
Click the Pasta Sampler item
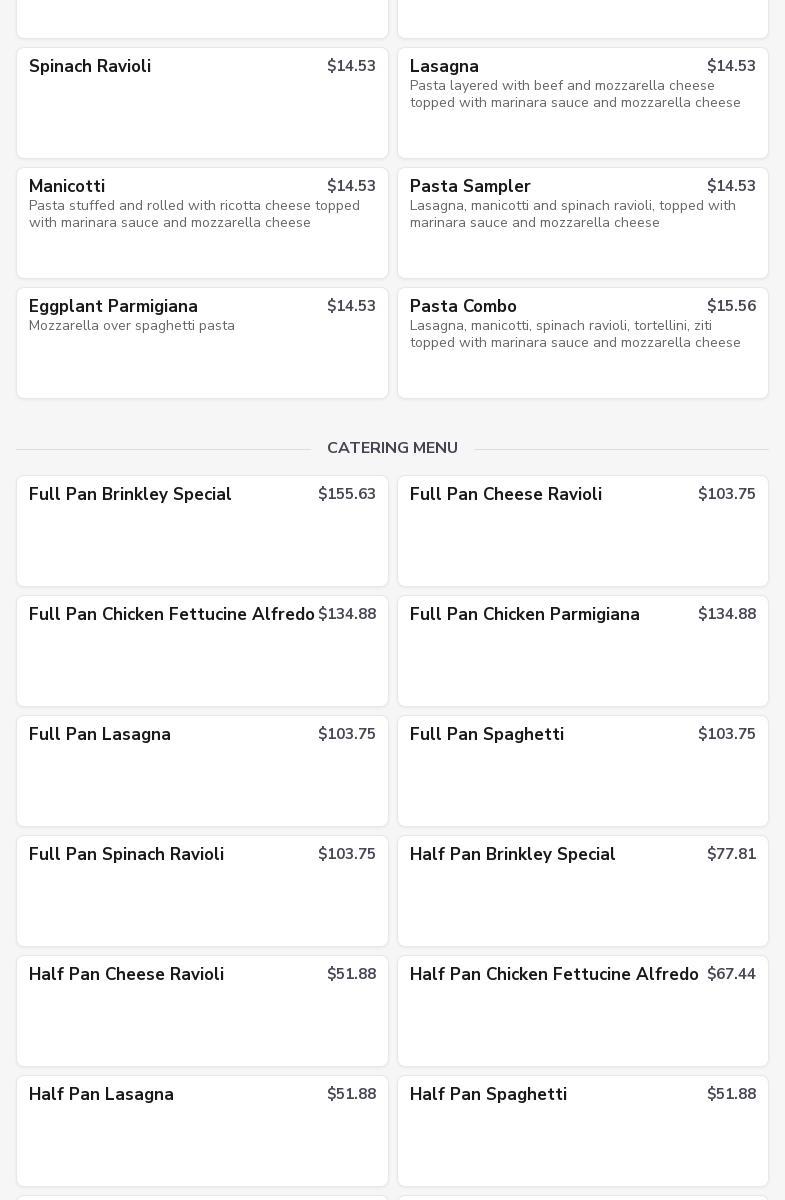(582, 222)
